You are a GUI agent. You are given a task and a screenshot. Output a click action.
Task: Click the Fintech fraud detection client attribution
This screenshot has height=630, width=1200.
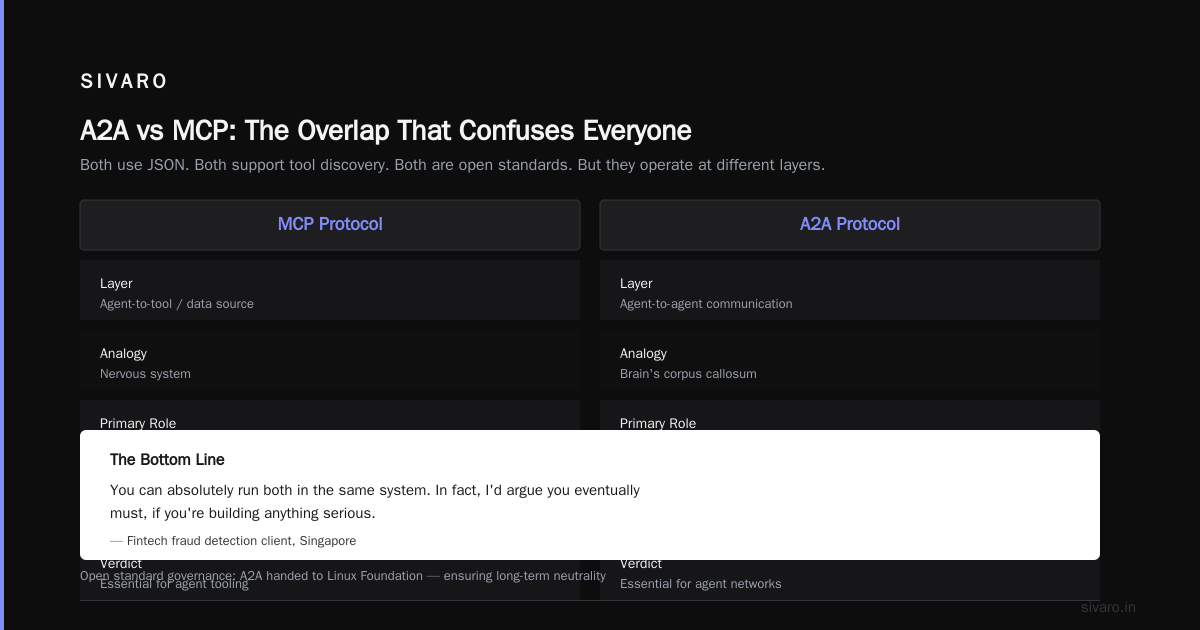click(233, 541)
